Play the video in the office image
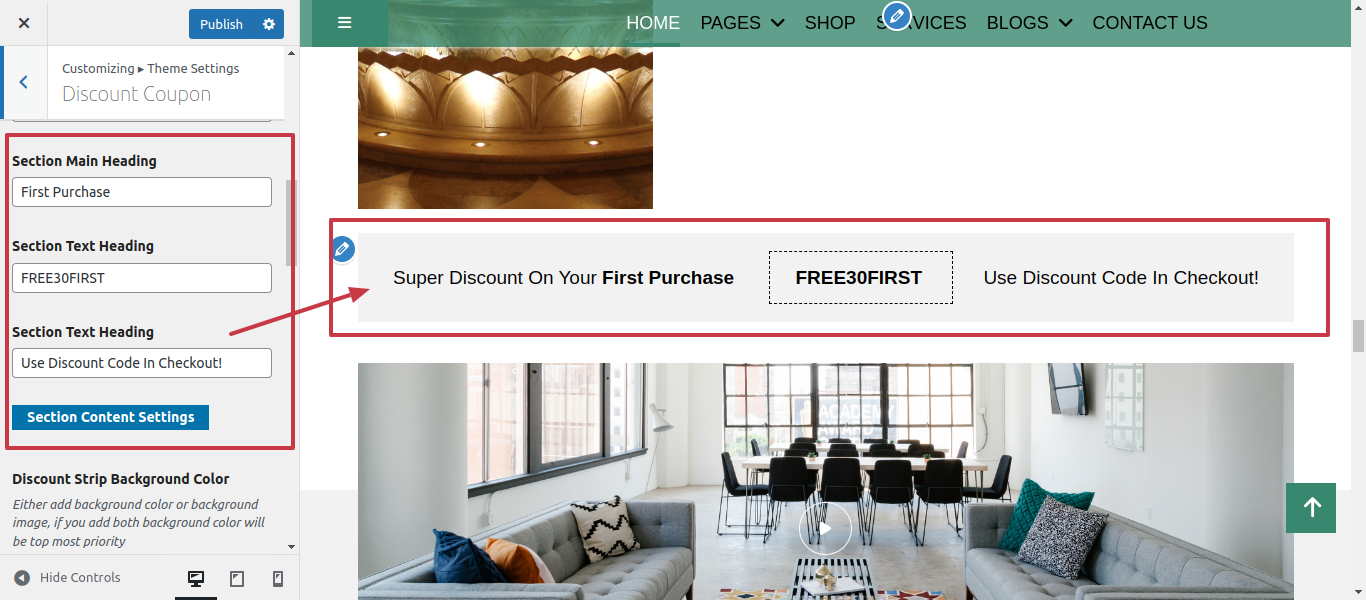The width and height of the screenshot is (1366, 600). (825, 528)
